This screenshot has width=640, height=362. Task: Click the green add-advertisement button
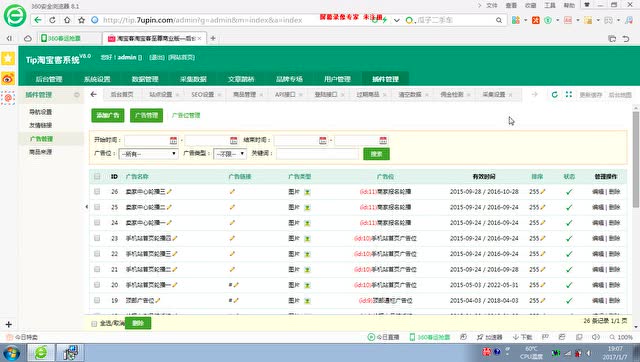click(108, 115)
